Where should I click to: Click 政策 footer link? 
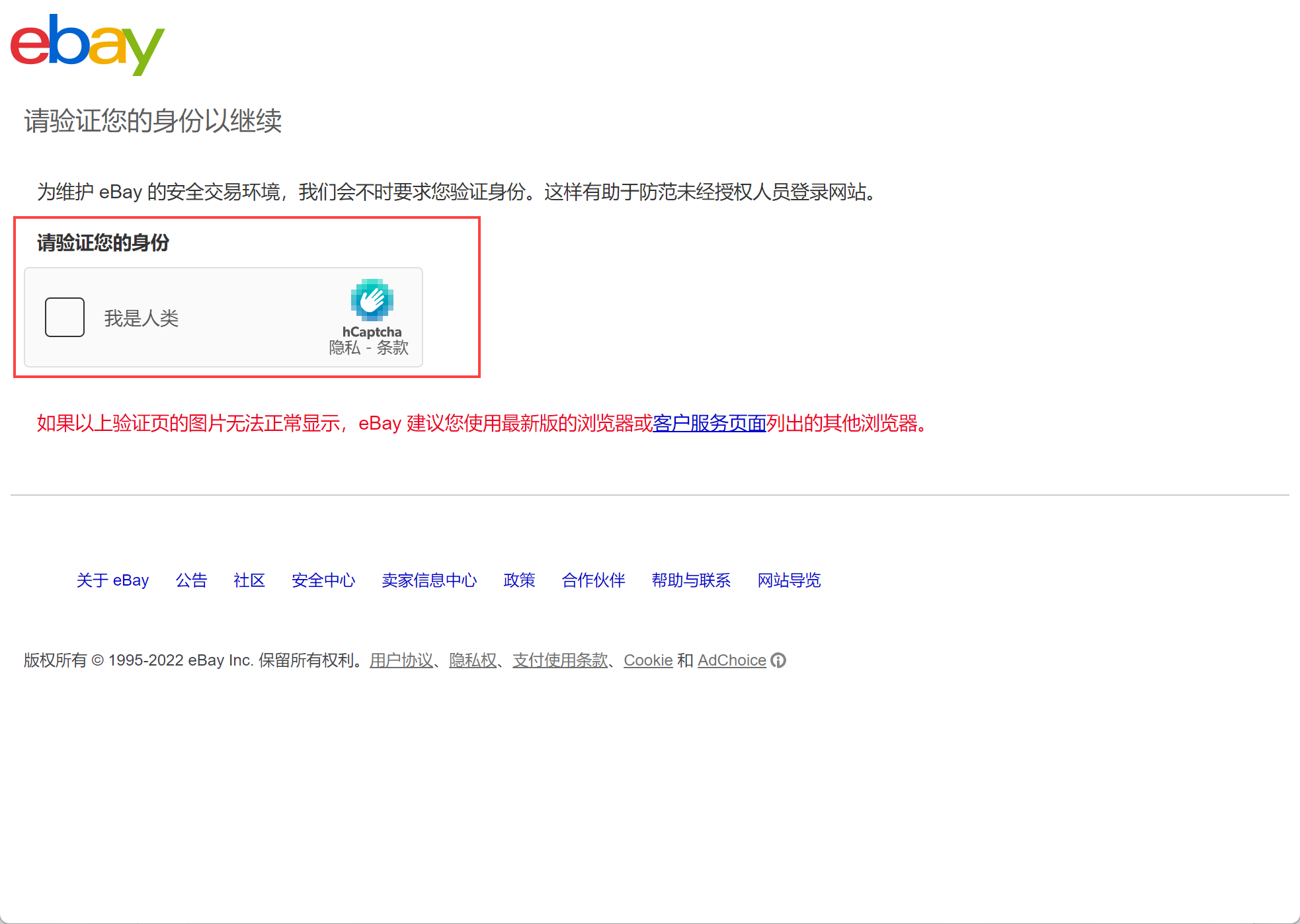(x=519, y=580)
